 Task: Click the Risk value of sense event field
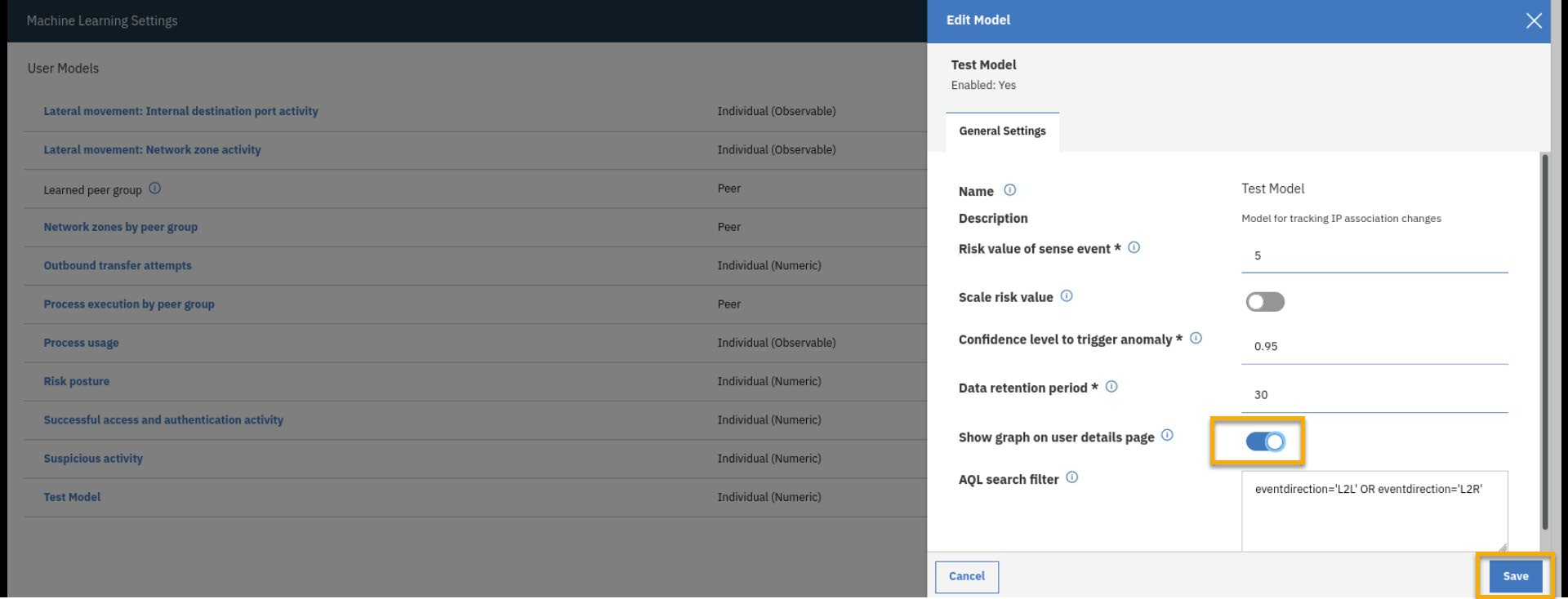[x=1374, y=256]
